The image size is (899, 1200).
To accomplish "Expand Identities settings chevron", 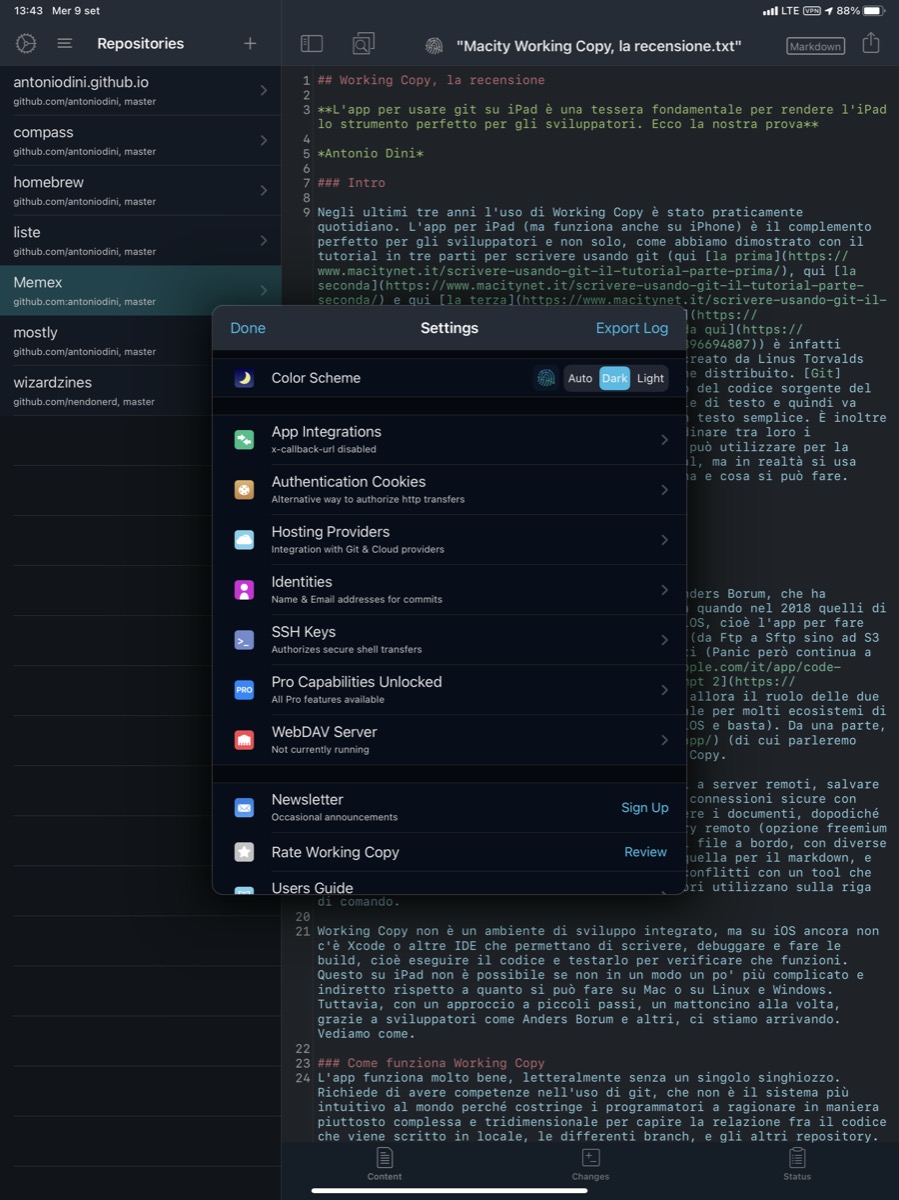I will click(664, 590).
